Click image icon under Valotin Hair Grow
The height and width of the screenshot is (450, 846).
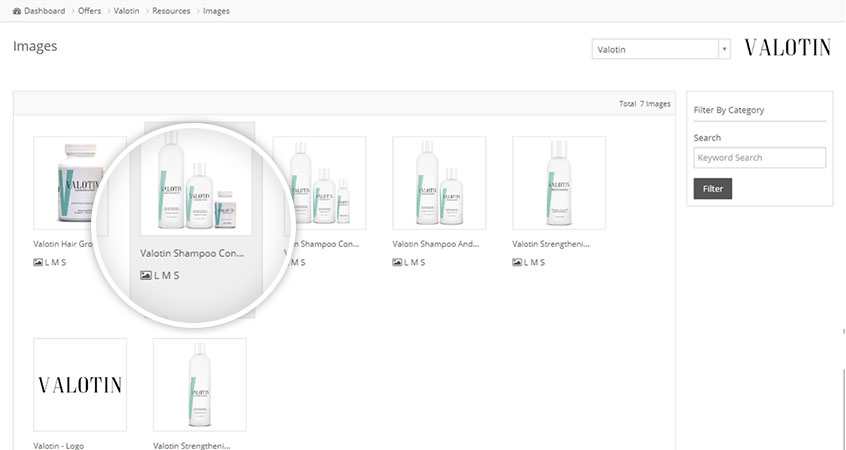click(38, 262)
